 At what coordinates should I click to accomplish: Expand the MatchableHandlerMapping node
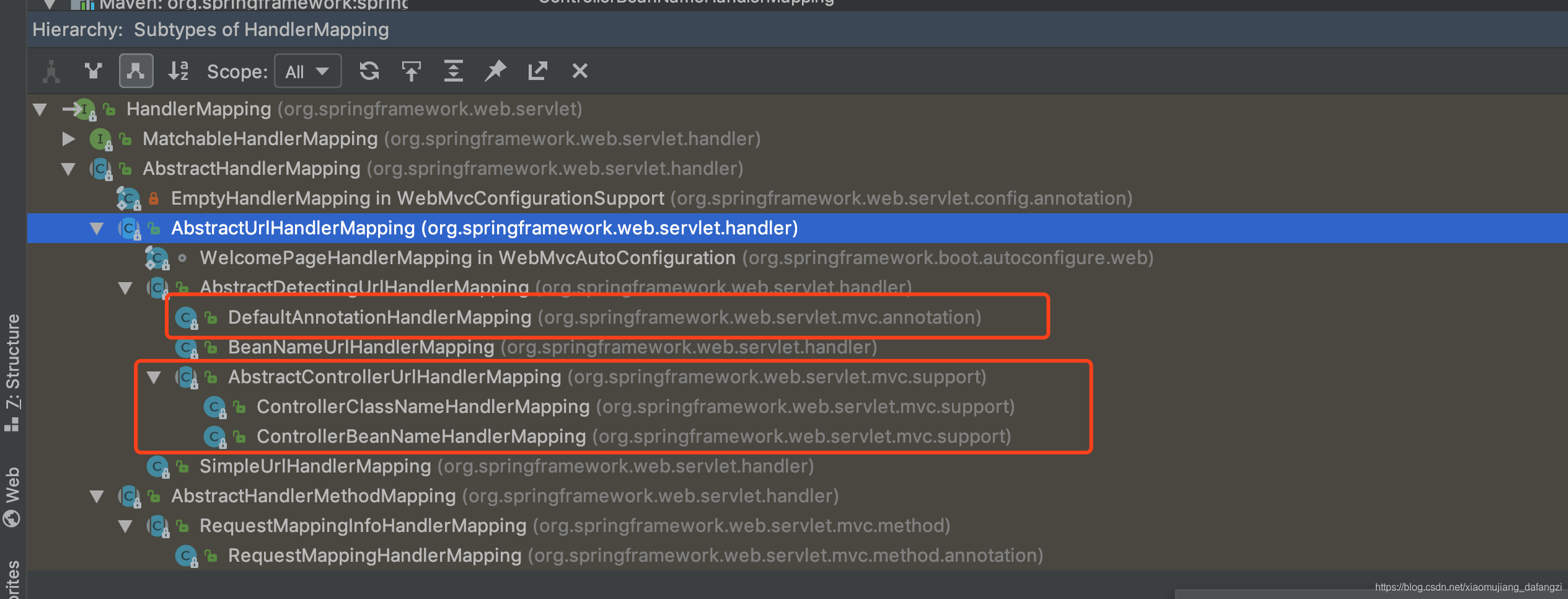(x=69, y=139)
